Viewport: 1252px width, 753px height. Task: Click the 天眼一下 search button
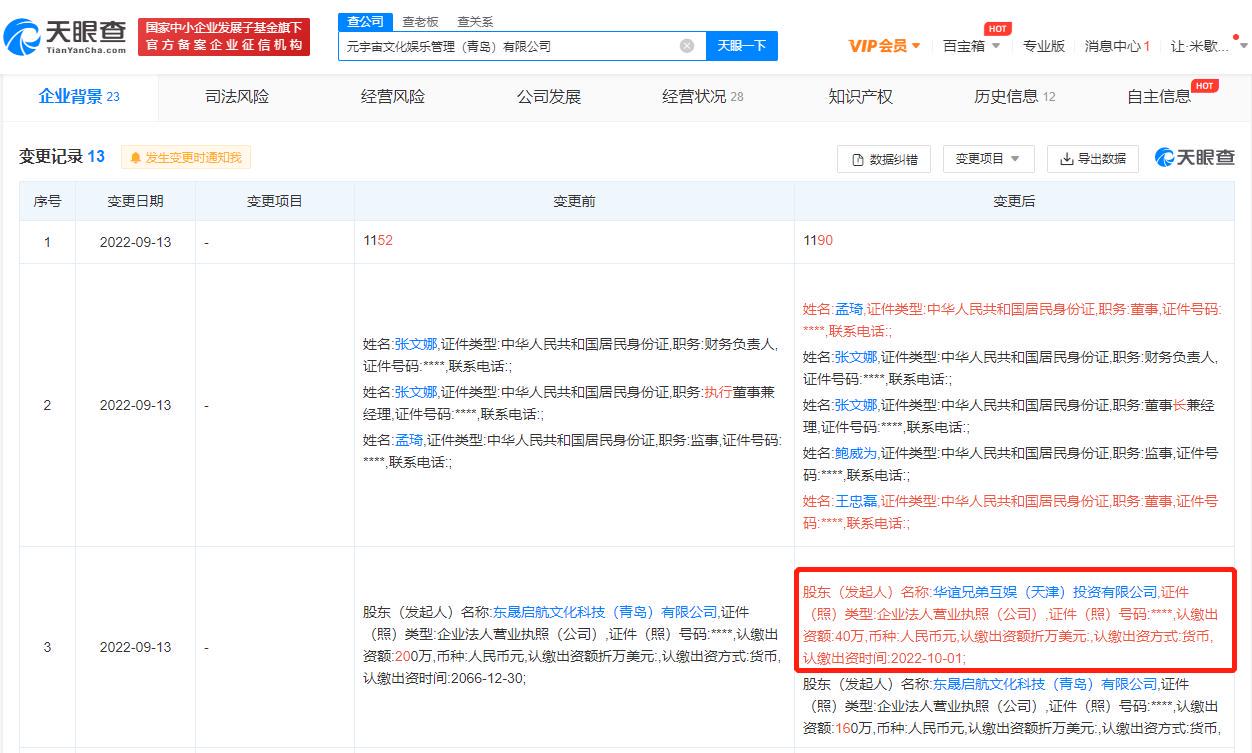coord(742,46)
